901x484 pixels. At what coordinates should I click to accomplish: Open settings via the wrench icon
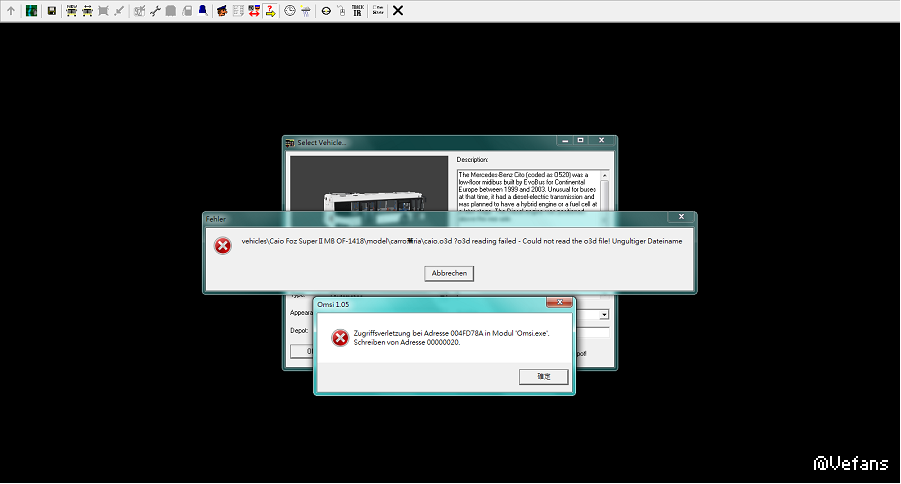click(155, 10)
